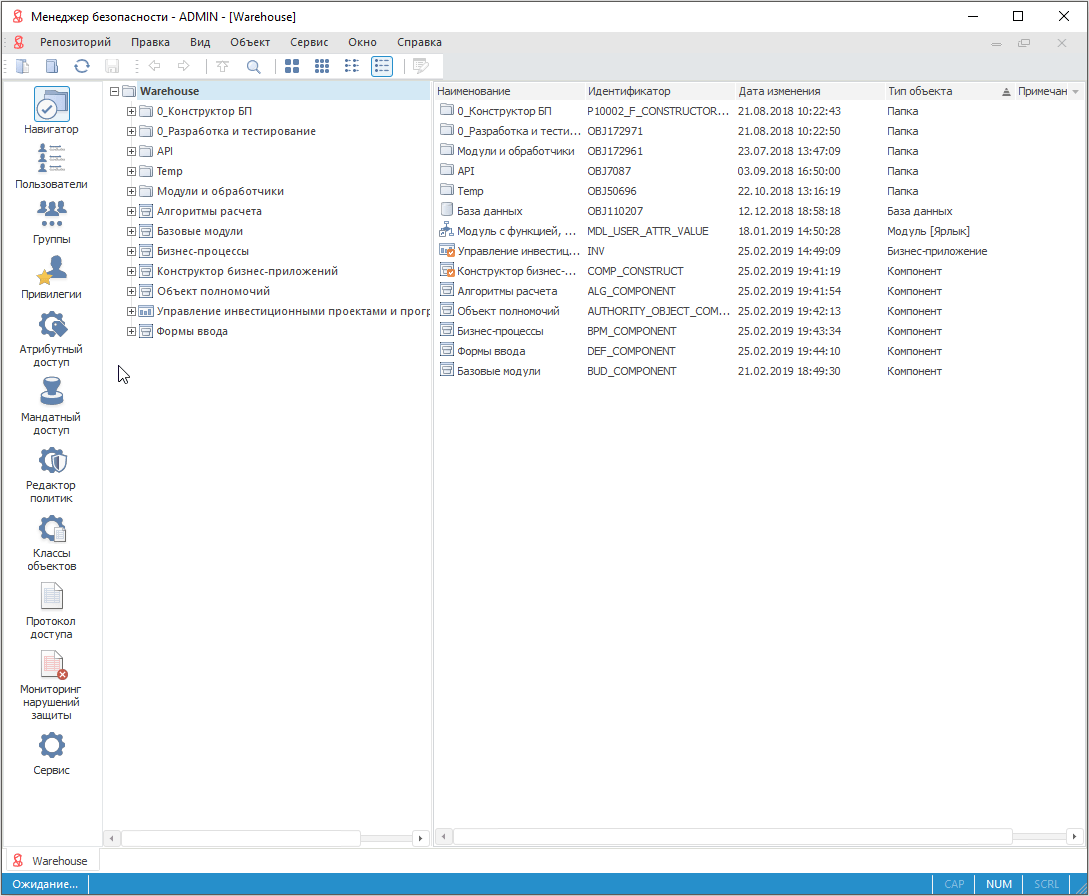1089x896 pixels.
Task: Expand the API folder in tree
Action: 131,151
